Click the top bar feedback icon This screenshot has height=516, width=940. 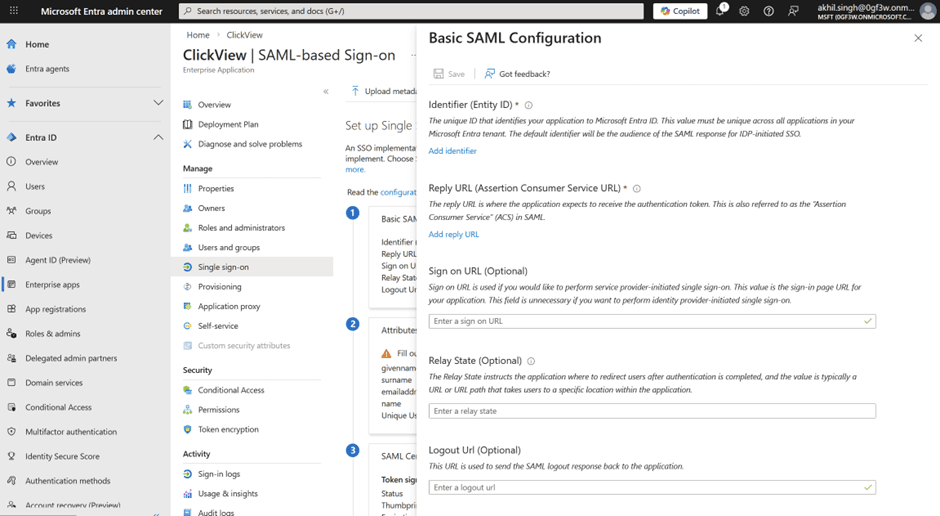(793, 11)
